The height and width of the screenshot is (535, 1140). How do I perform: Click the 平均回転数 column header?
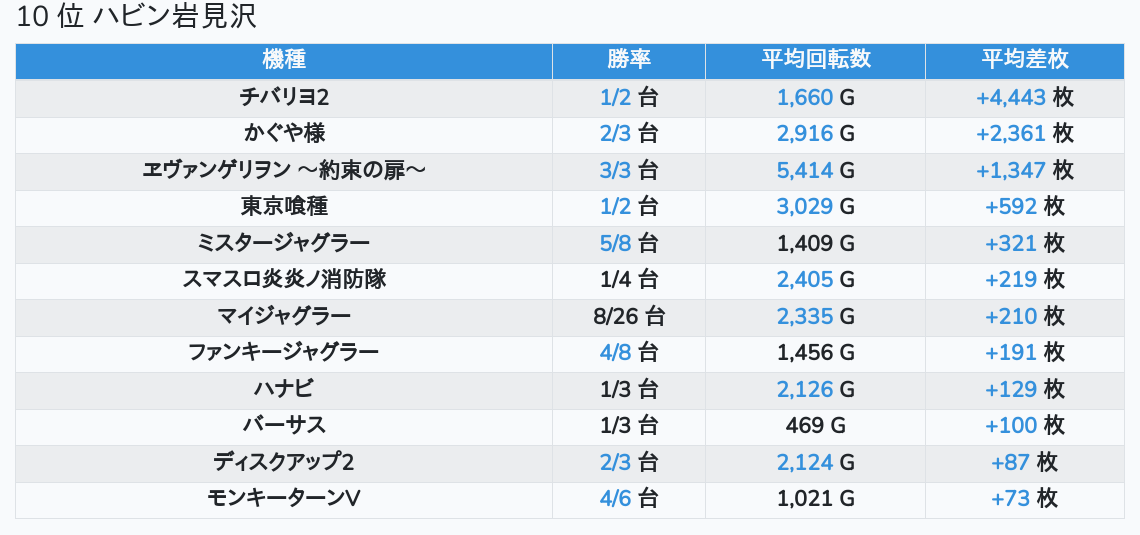tap(815, 60)
